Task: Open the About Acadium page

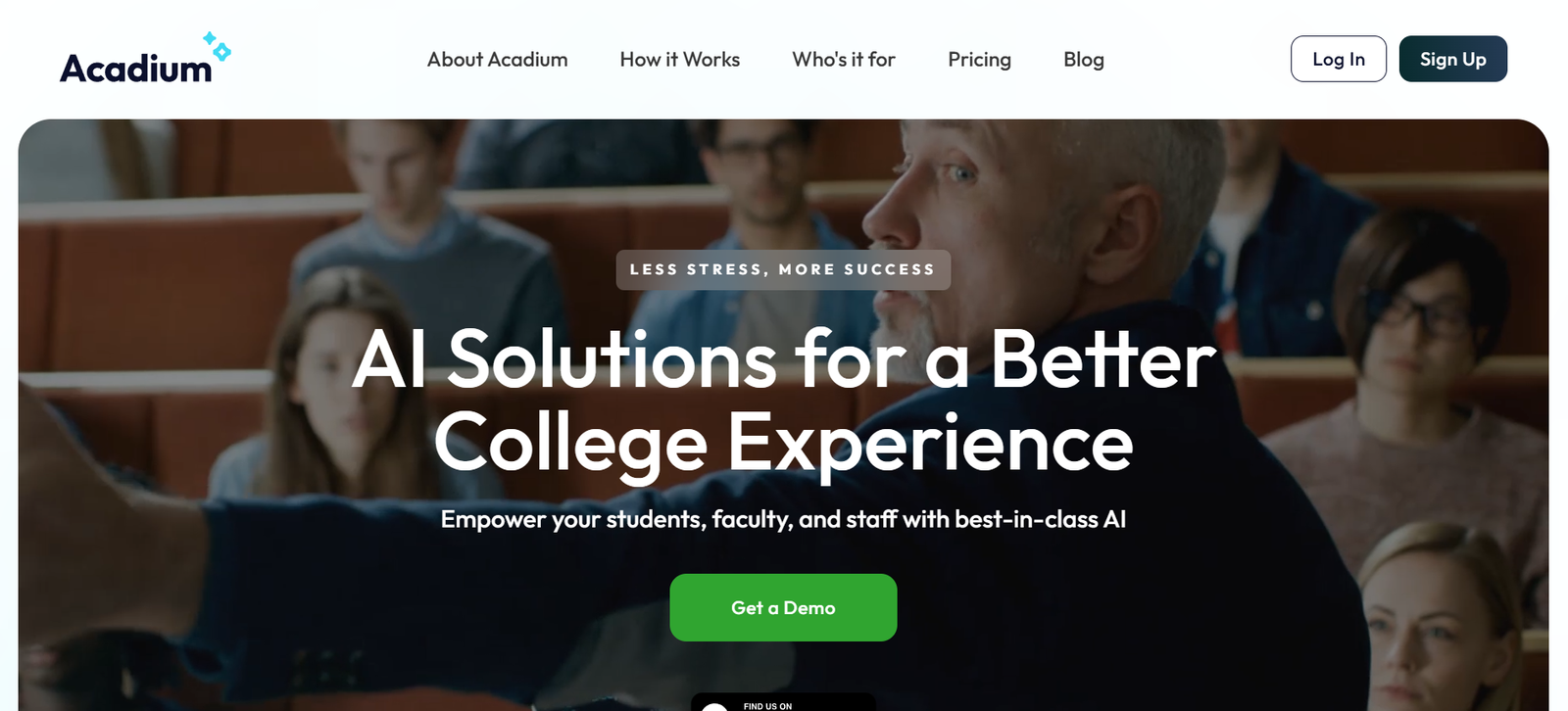Action: (x=497, y=60)
